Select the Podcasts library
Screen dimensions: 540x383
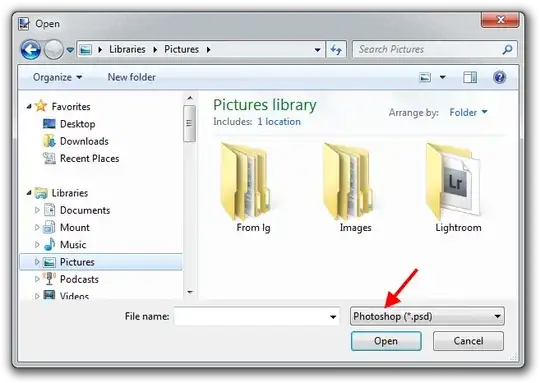79,279
